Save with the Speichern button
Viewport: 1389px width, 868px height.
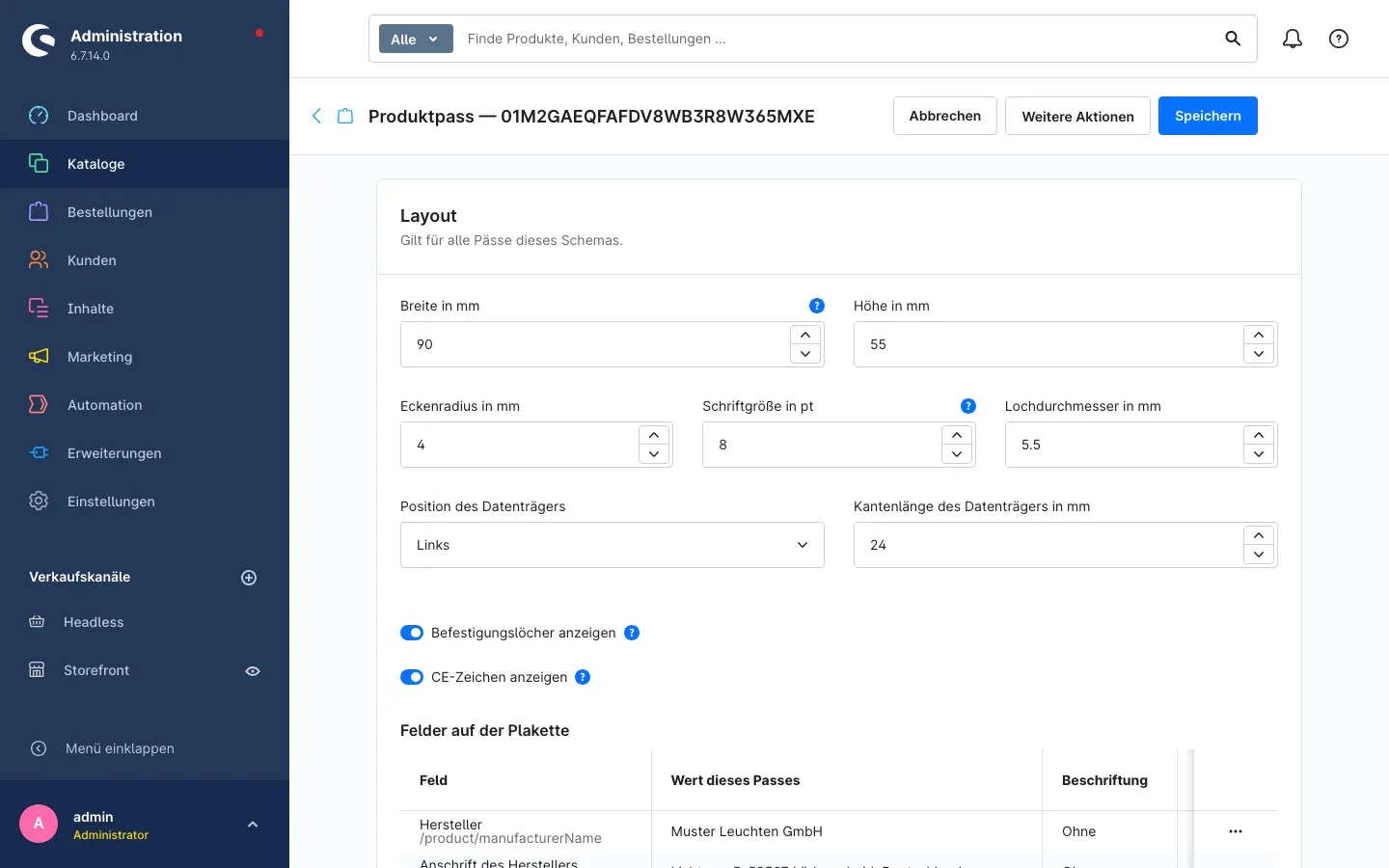[1208, 116]
